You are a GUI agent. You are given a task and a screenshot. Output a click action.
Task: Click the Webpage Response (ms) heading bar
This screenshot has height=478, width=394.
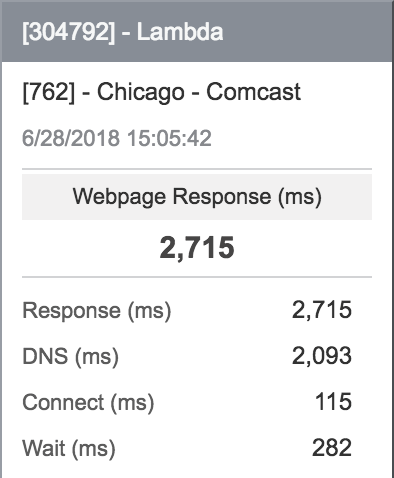point(197,197)
